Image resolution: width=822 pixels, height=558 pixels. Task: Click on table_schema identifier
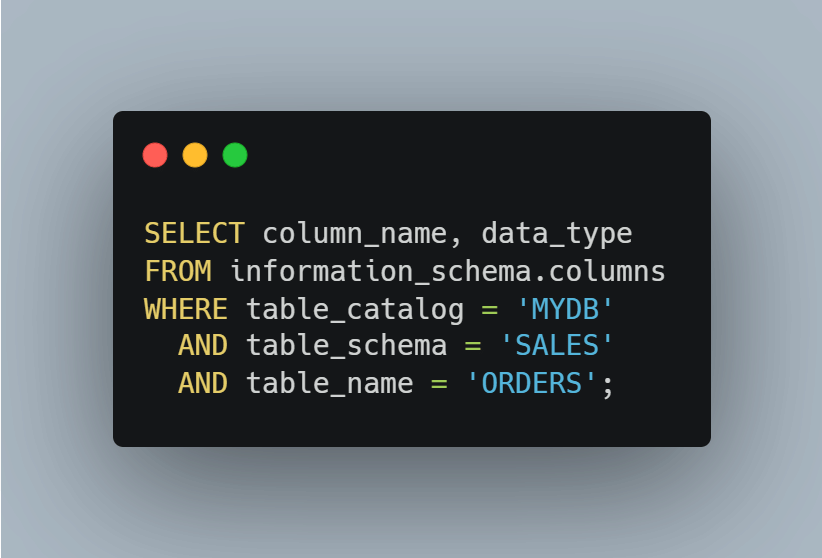(346, 346)
